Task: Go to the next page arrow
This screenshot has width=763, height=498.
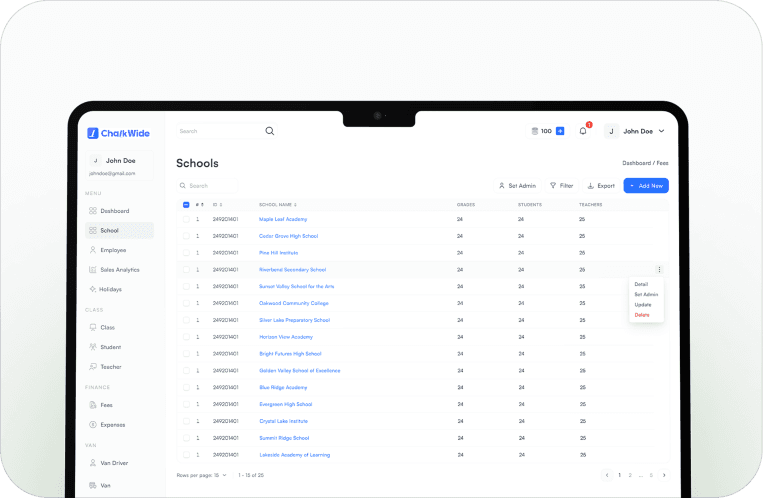Action: (664, 475)
